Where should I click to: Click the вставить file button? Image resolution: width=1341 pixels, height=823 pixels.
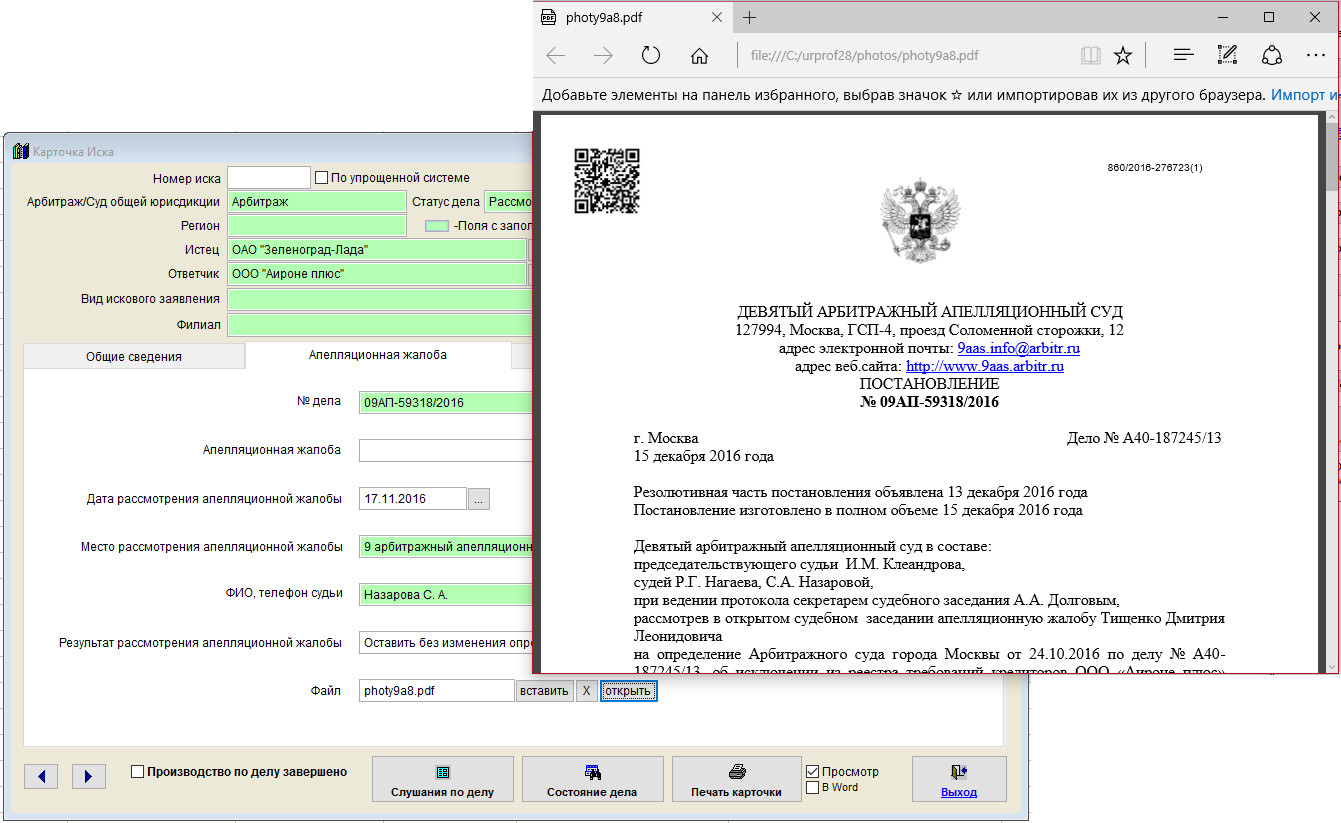click(545, 691)
